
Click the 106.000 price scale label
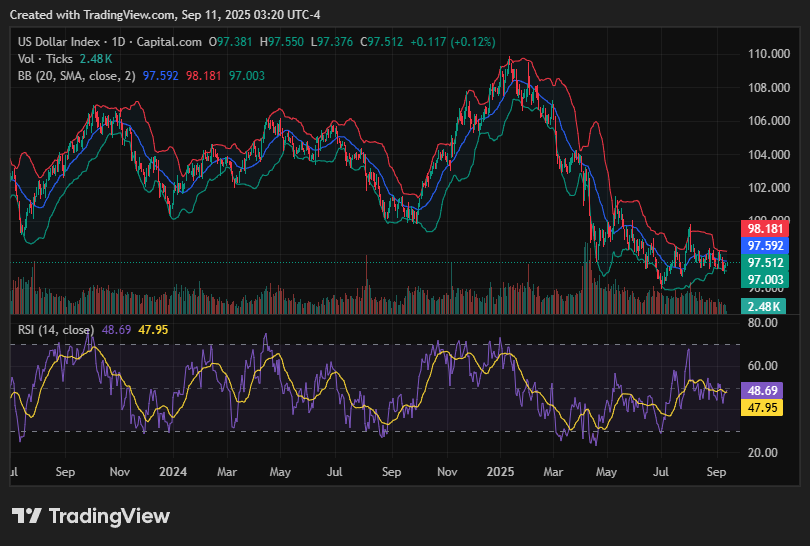click(x=769, y=121)
